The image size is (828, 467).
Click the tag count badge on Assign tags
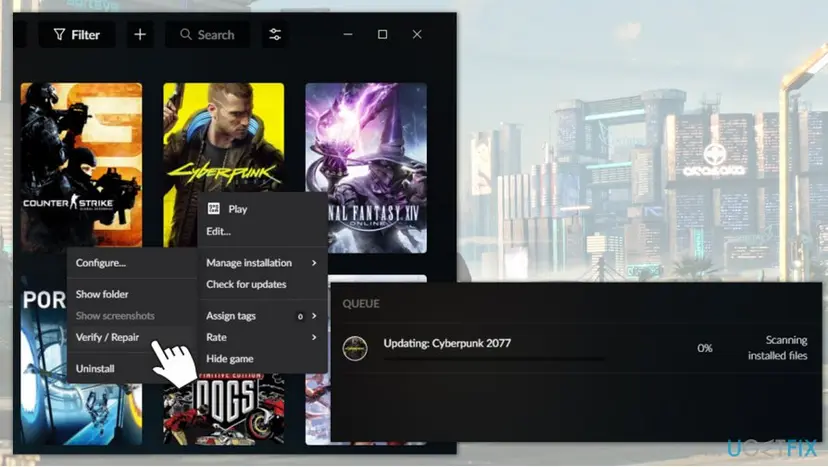point(300,316)
